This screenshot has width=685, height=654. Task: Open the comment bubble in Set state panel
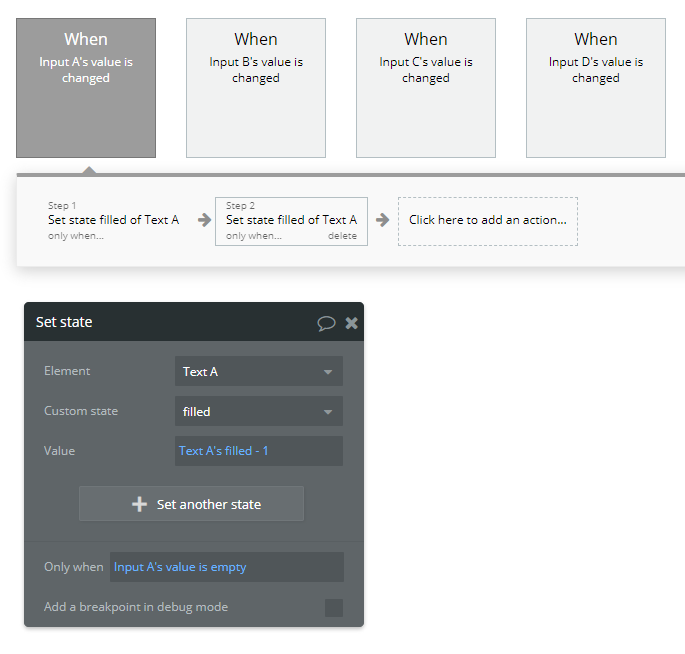(326, 323)
